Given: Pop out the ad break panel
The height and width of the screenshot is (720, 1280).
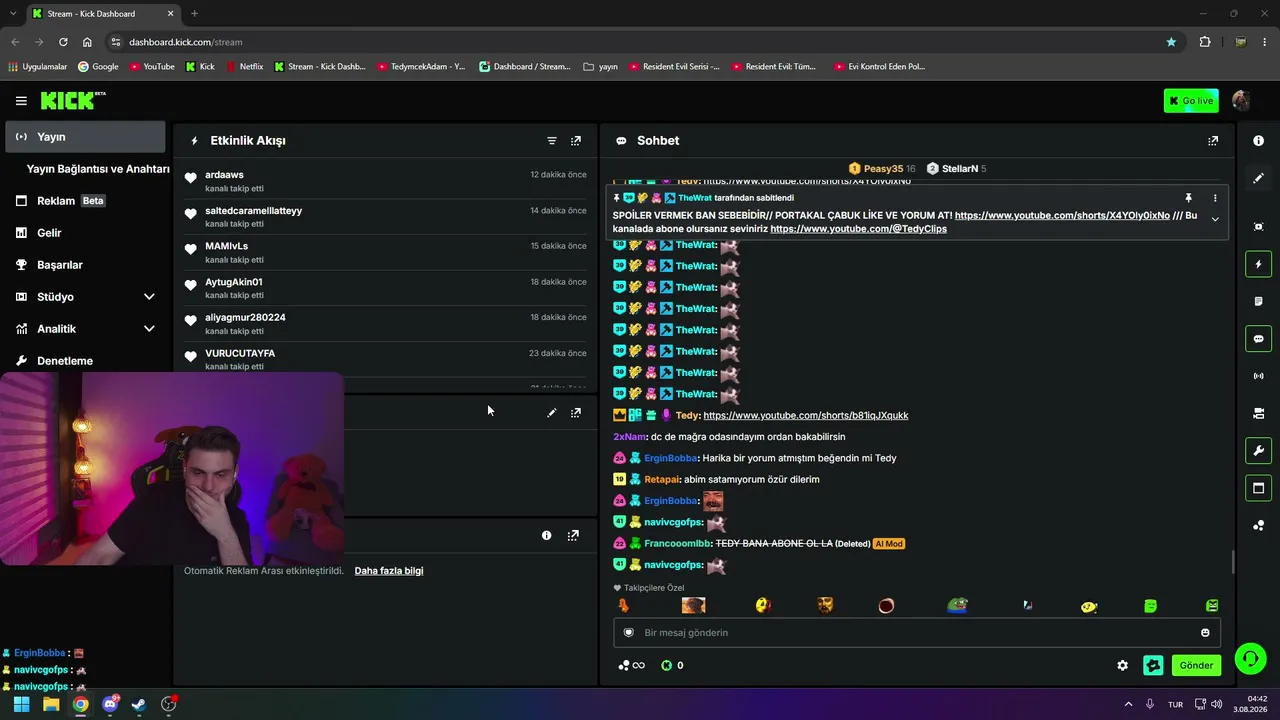Looking at the screenshot, I should click(x=573, y=535).
